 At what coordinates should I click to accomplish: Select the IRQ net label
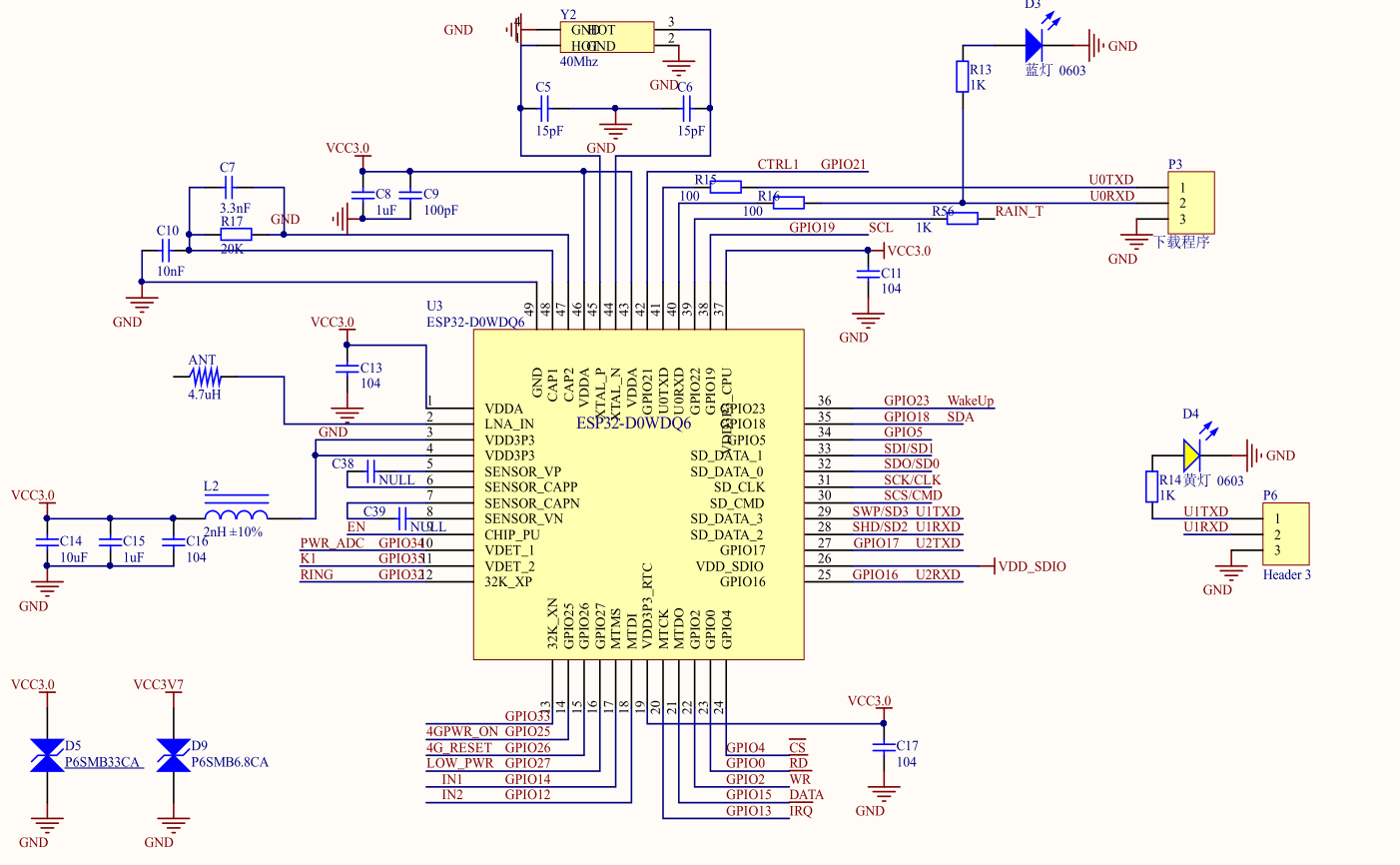pos(801,811)
